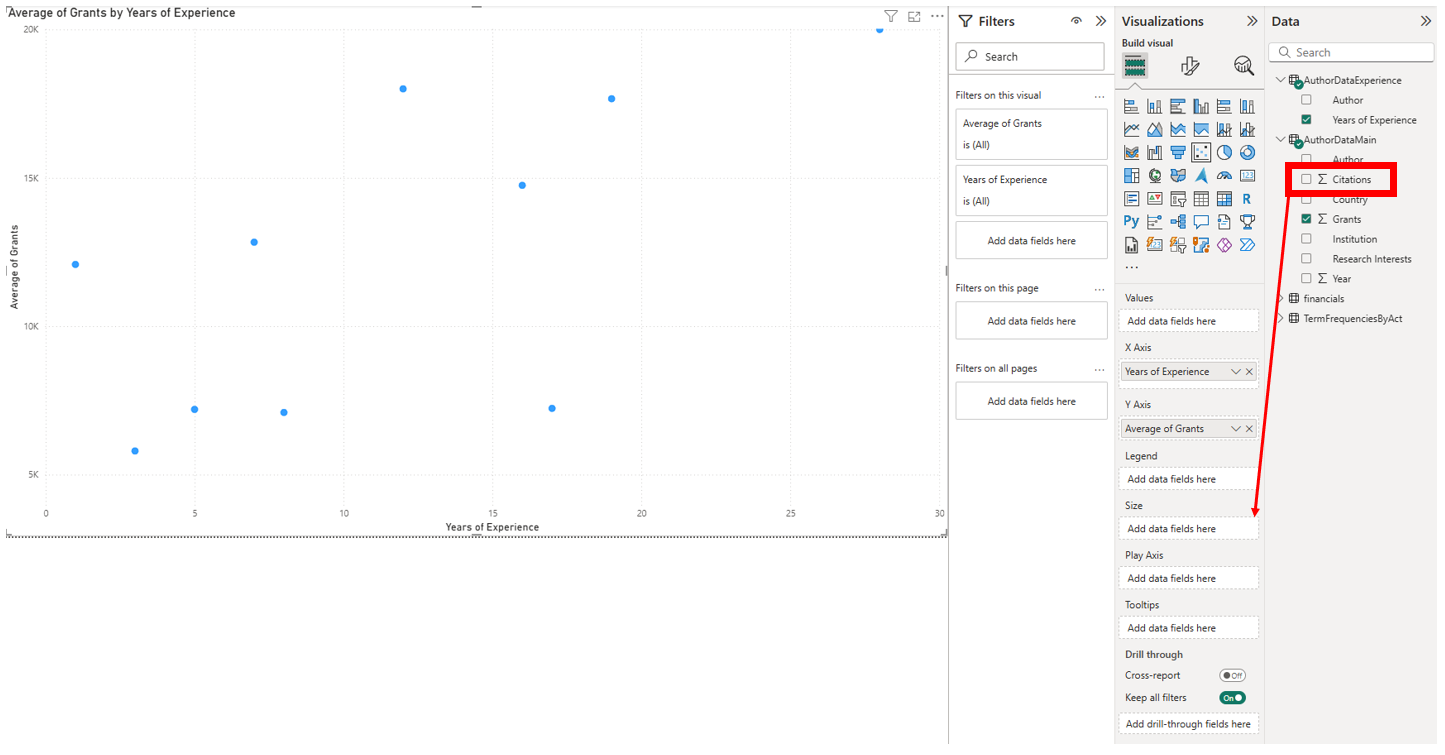Select the area chart visual
This screenshot has height=755, width=1445.
1154,129
